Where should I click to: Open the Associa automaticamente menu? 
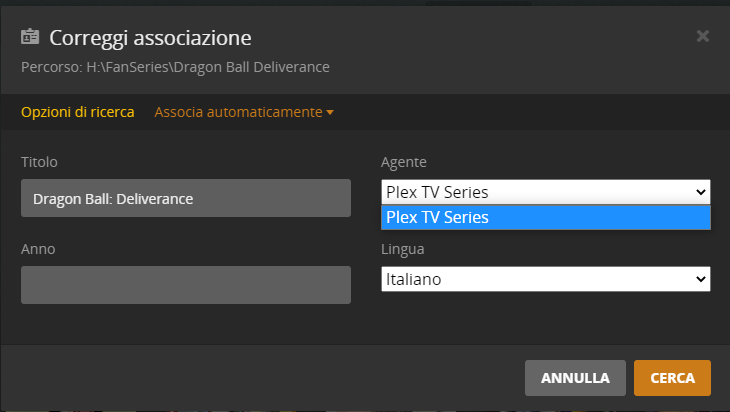click(238, 112)
